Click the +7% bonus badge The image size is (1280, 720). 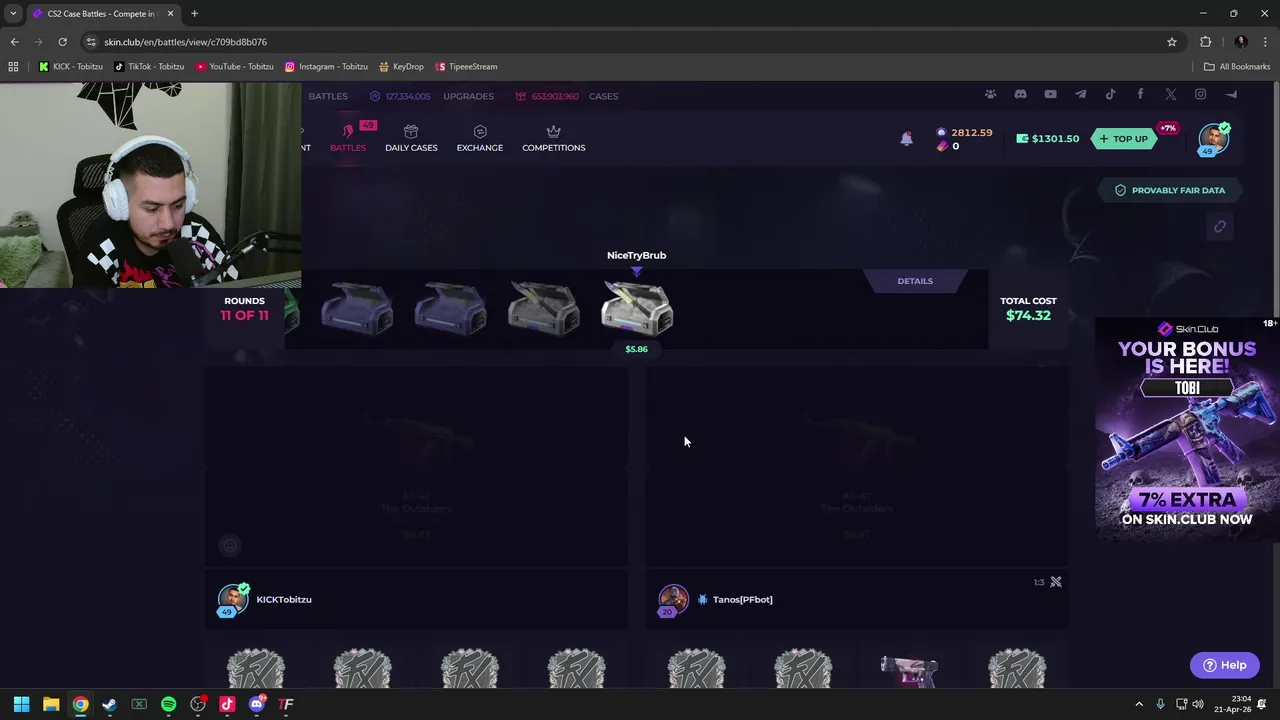(1167, 128)
